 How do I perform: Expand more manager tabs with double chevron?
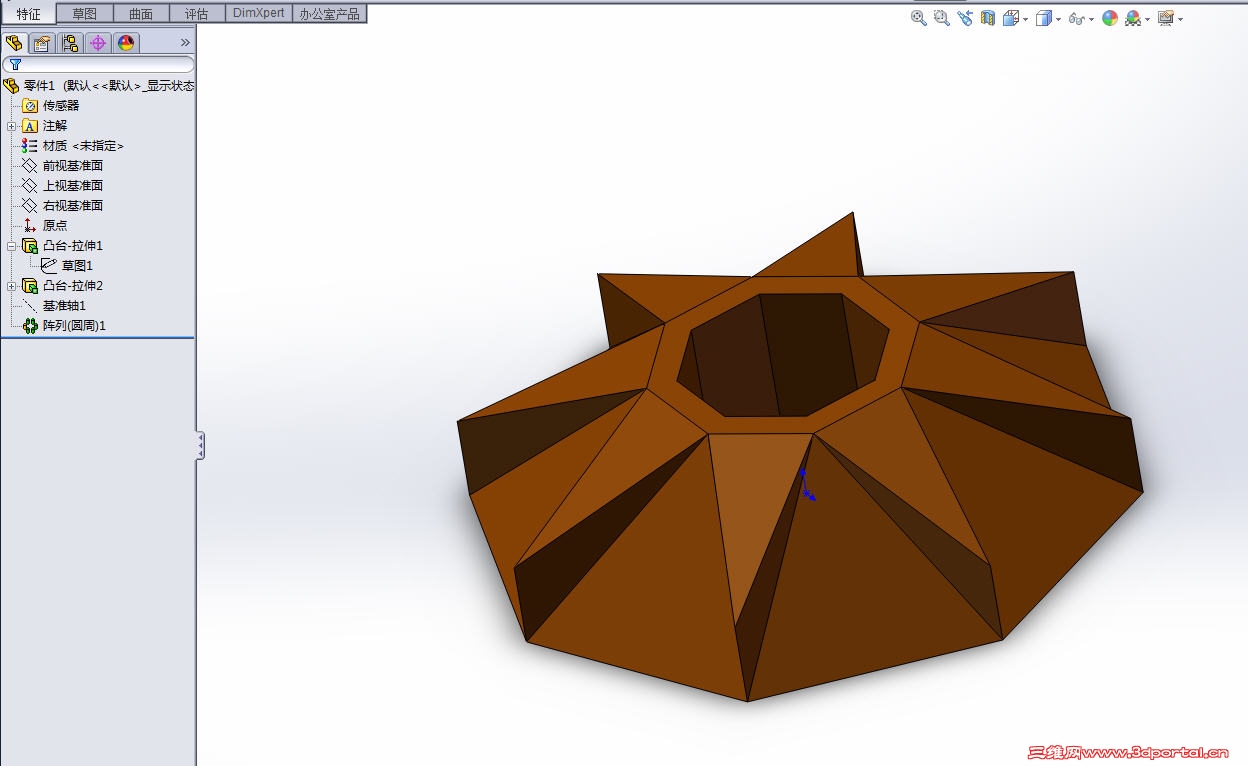(x=184, y=42)
